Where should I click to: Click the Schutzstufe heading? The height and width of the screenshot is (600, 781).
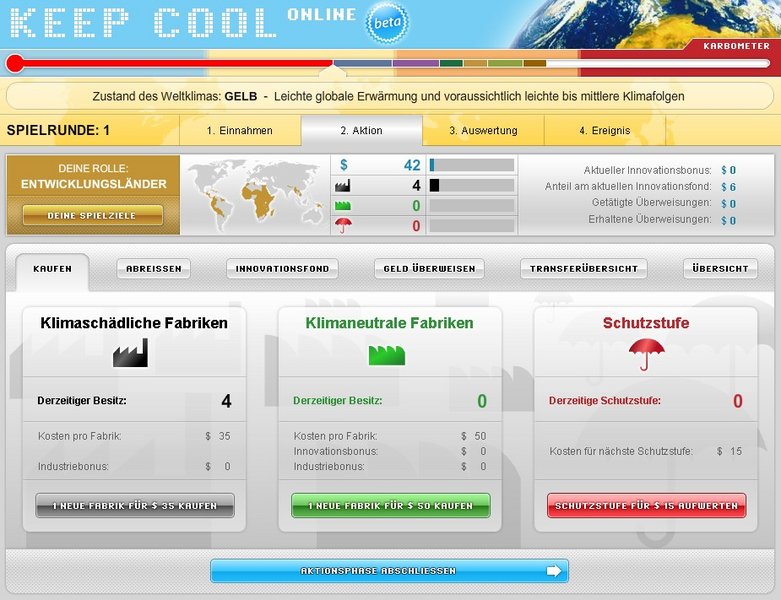(x=646, y=323)
